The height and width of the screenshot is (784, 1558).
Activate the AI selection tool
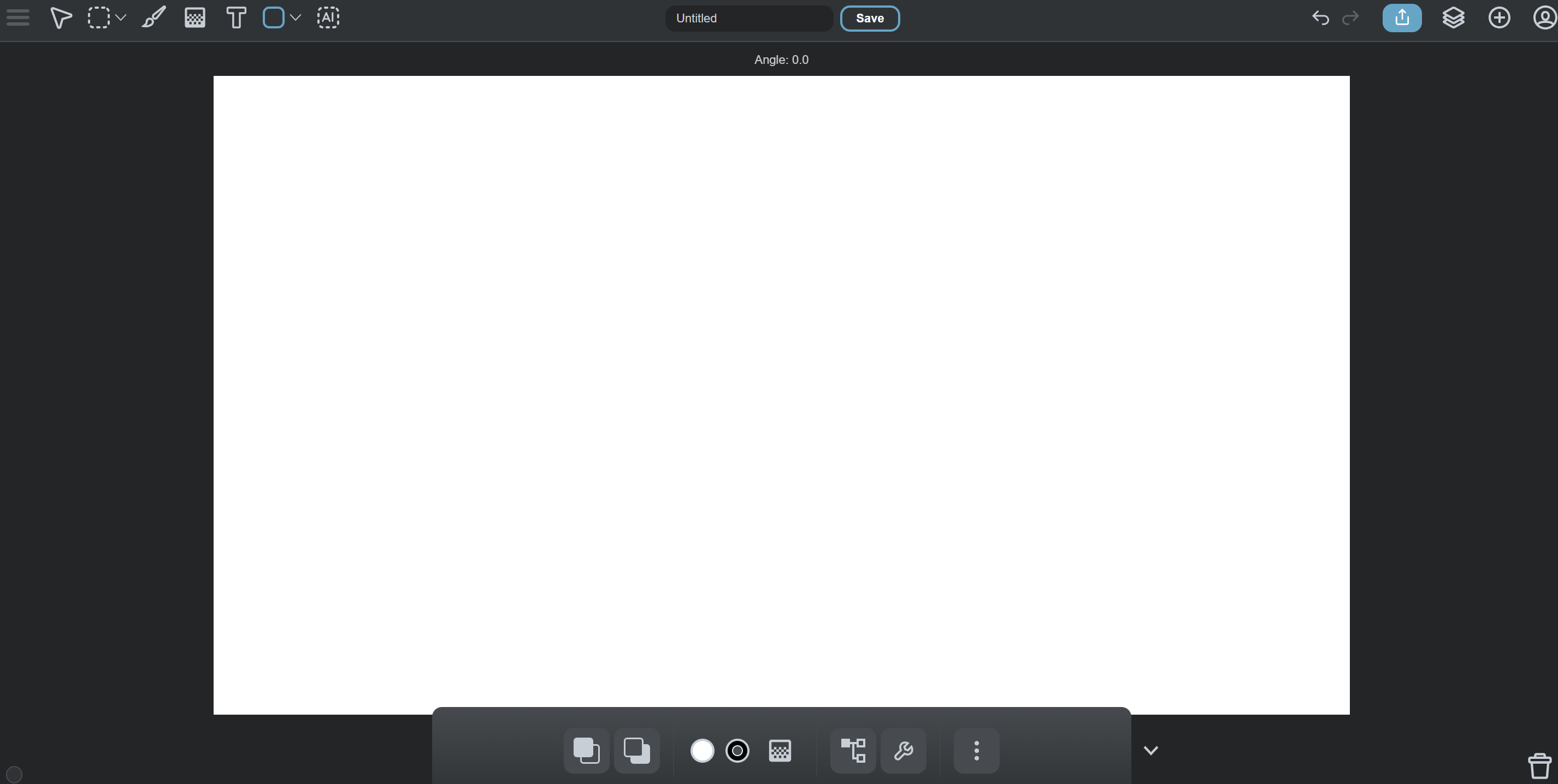point(328,17)
